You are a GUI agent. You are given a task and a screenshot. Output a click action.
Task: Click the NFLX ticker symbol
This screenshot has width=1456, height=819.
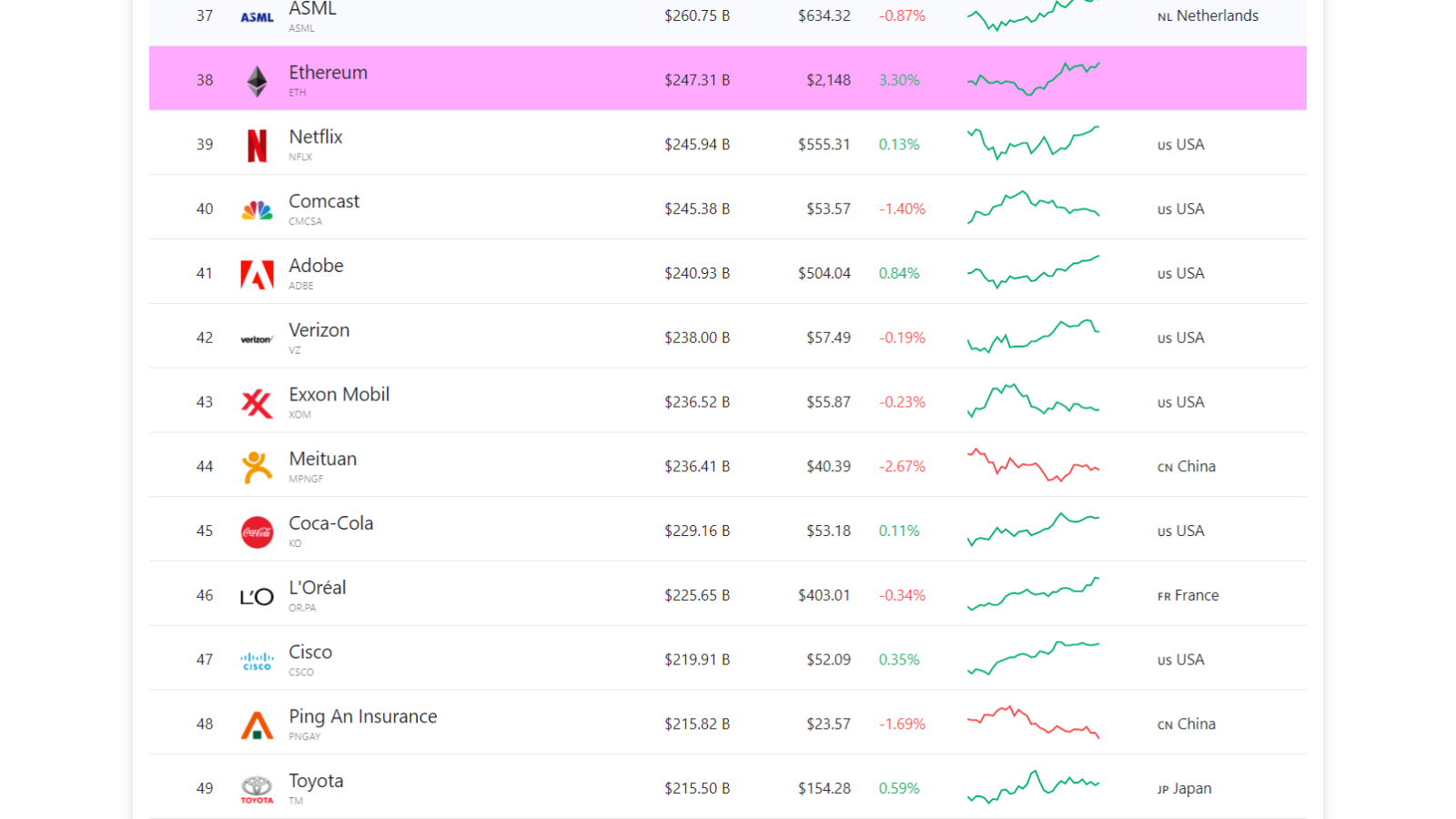pos(300,157)
